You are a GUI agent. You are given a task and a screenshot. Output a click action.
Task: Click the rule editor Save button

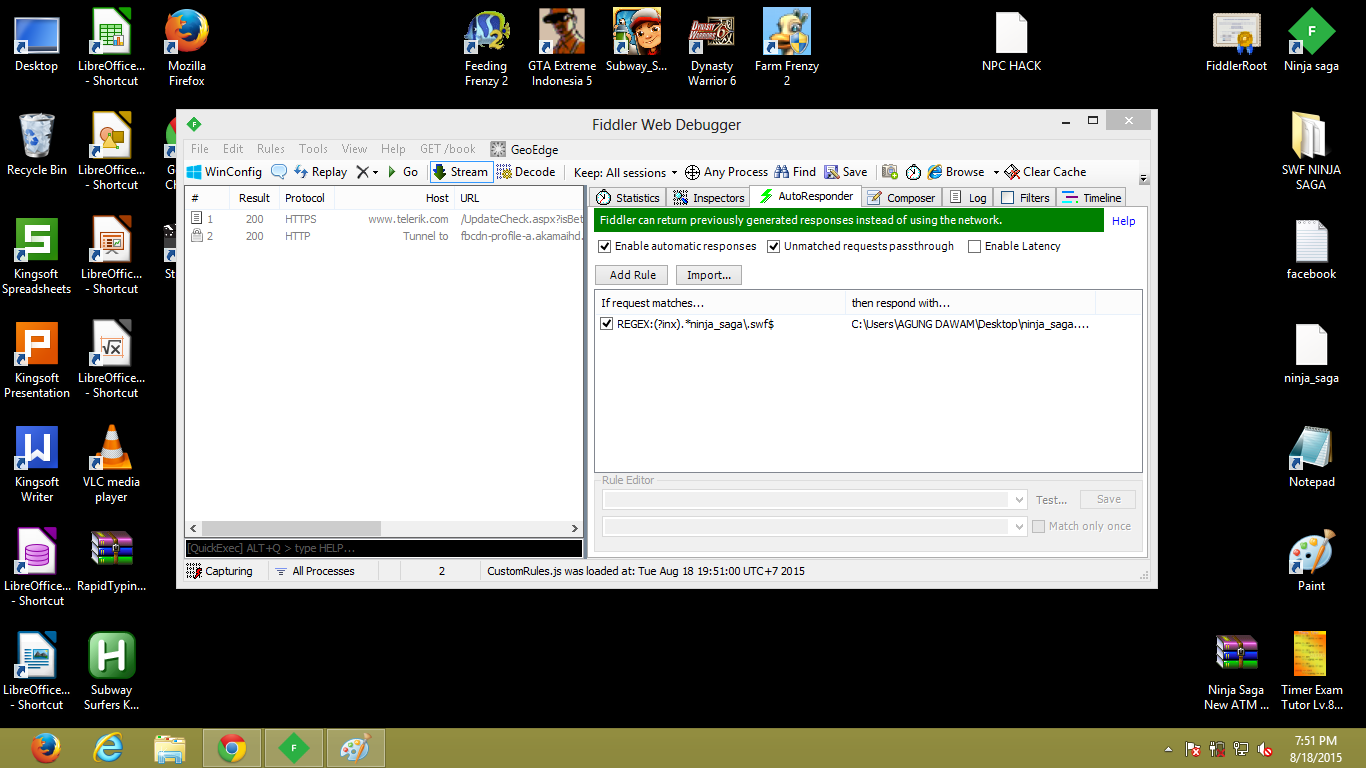(x=1108, y=499)
